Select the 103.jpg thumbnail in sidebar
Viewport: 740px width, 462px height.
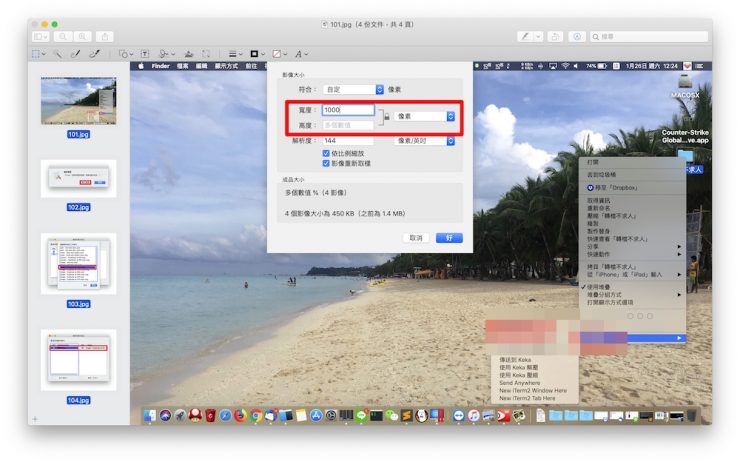[78, 263]
